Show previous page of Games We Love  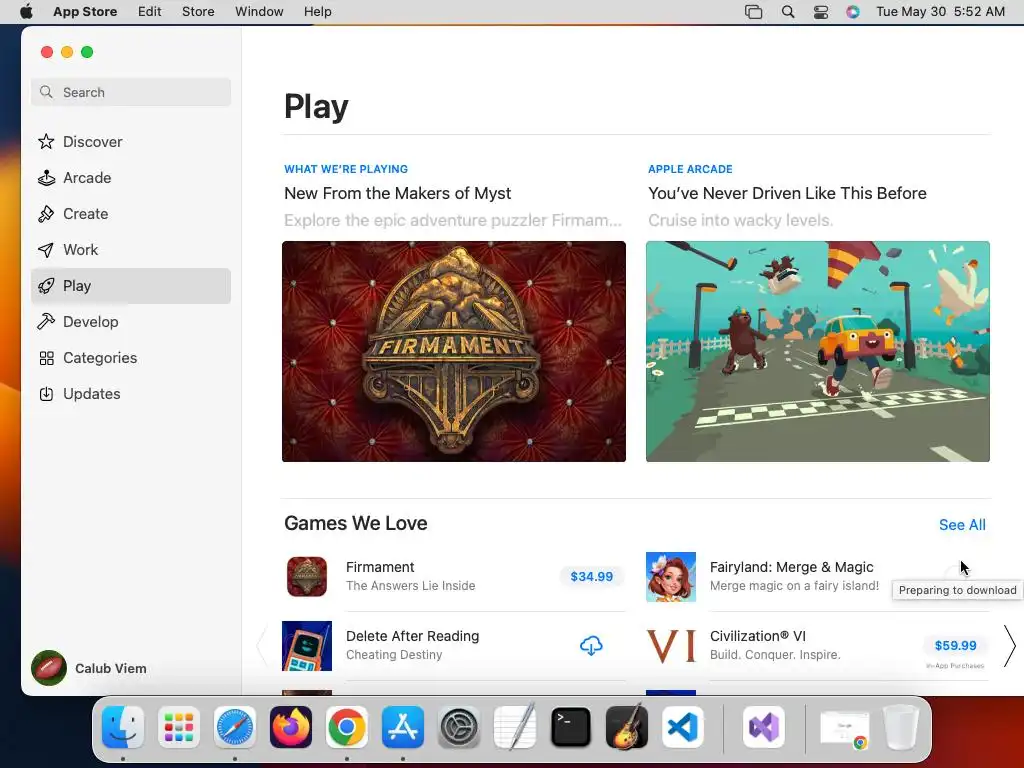click(263, 646)
